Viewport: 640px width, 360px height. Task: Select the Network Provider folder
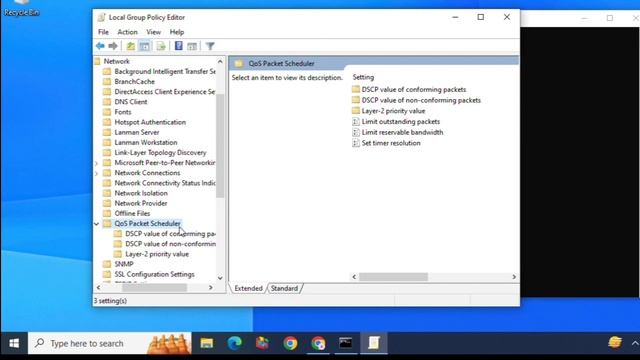[x=141, y=203]
